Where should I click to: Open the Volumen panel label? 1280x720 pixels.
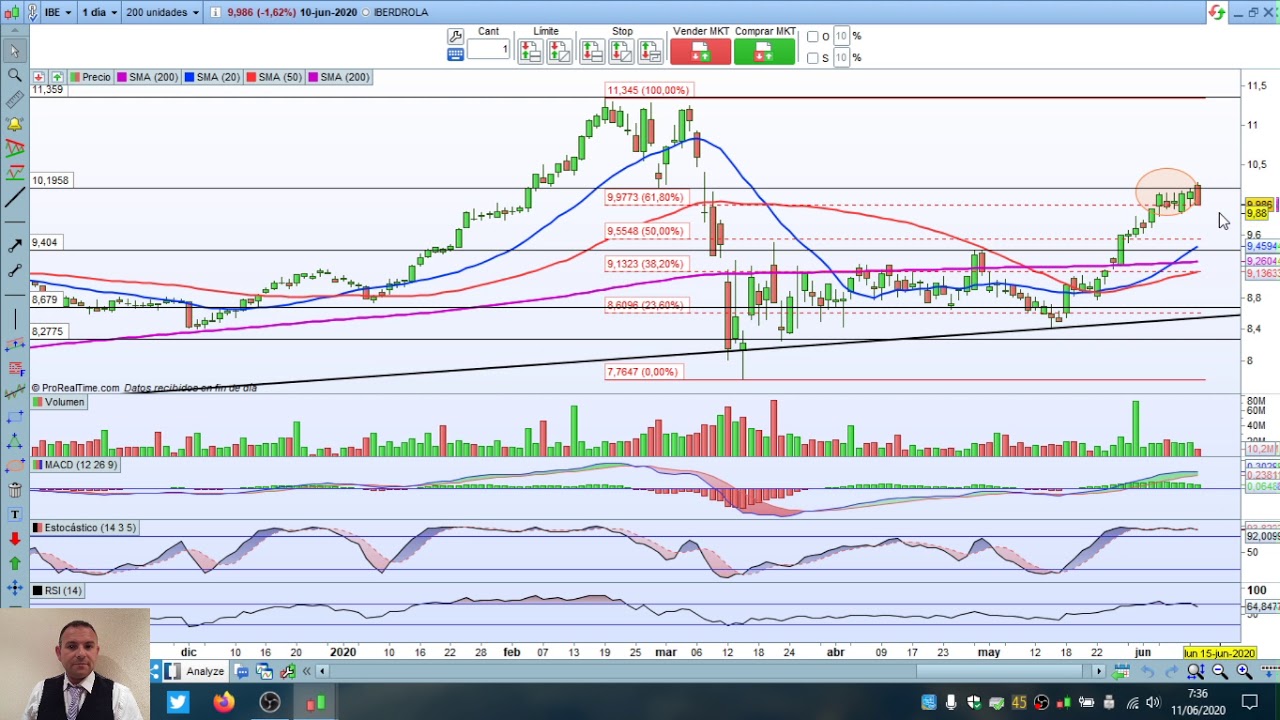pos(58,402)
